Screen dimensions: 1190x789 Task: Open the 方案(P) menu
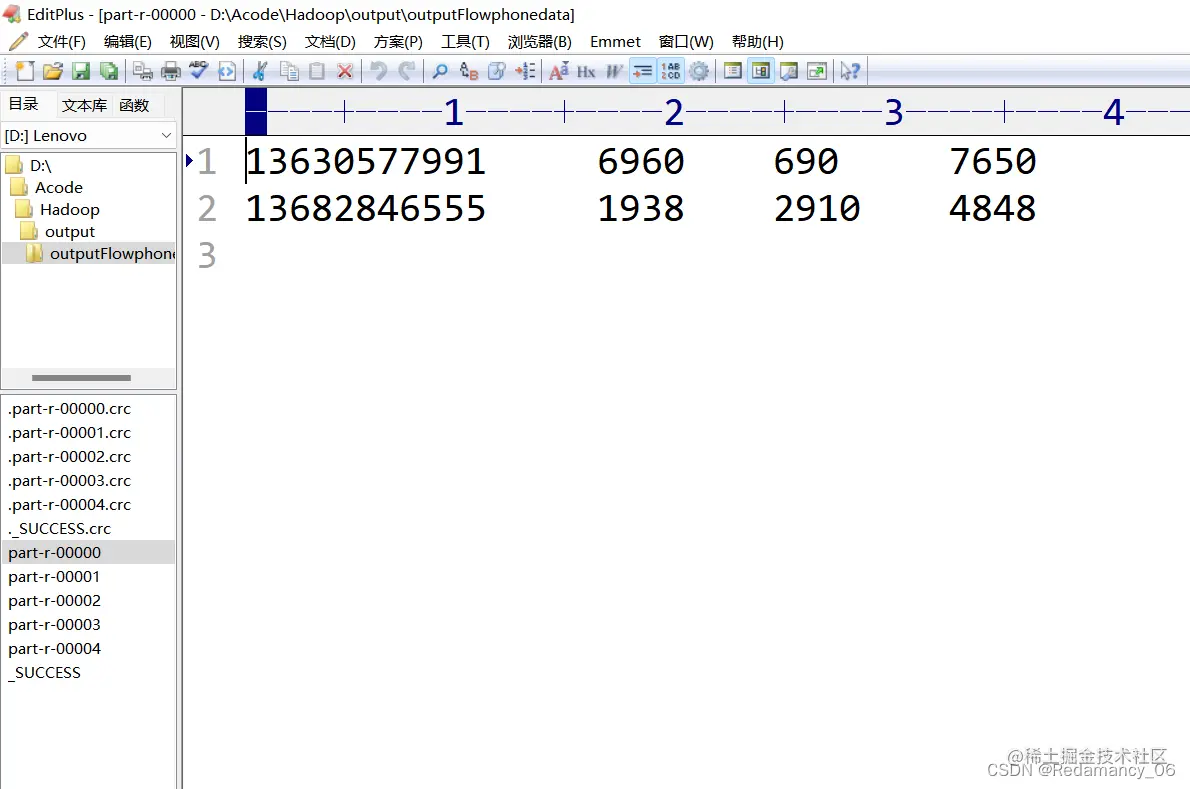click(398, 42)
